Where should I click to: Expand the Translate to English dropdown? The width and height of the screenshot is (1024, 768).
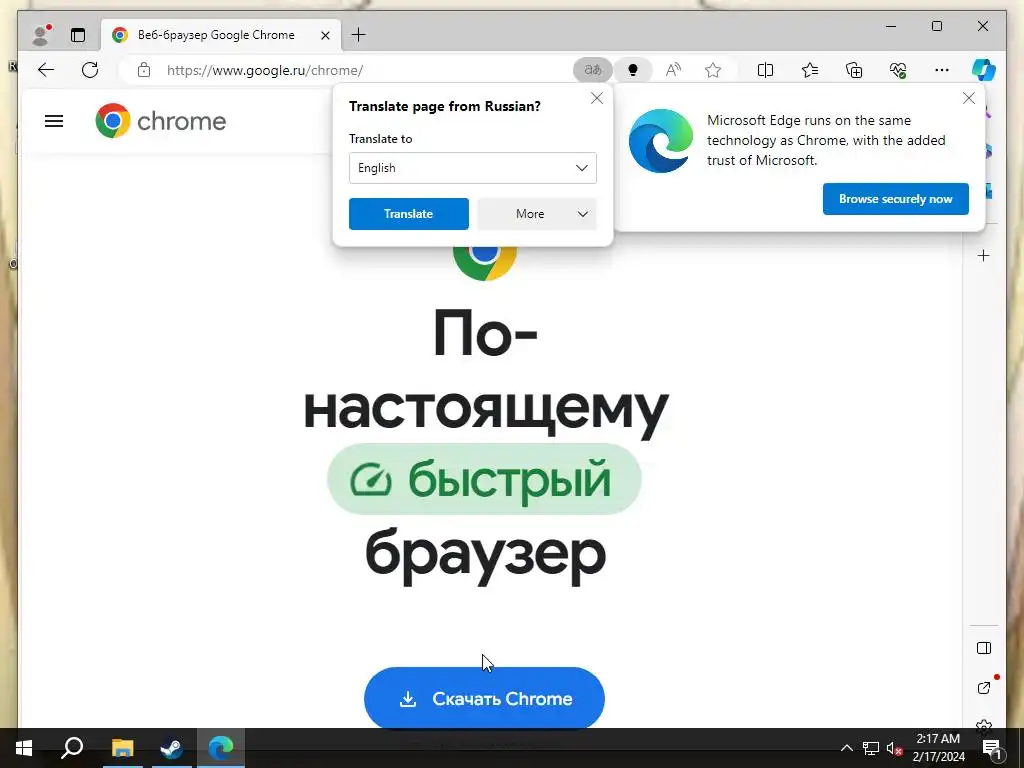[473, 168]
